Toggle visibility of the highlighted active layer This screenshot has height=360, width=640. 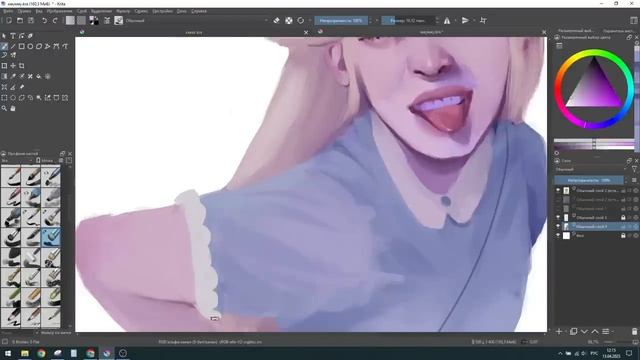[558, 227]
